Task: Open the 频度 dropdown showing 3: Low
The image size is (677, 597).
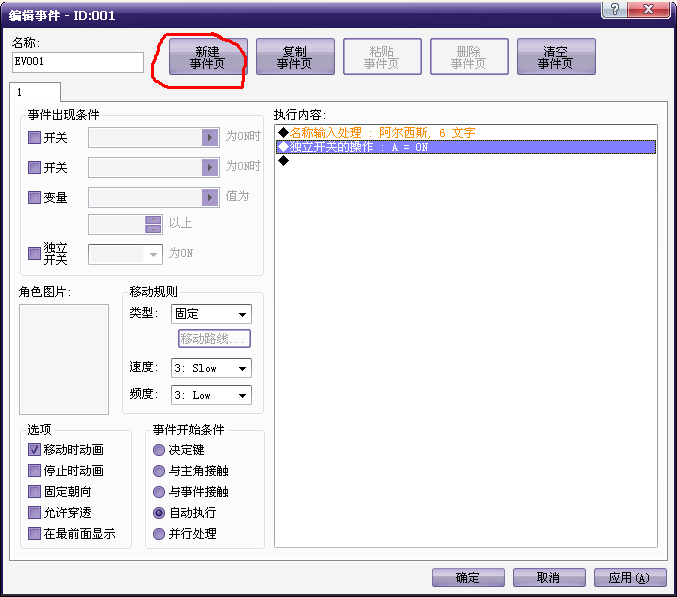Action: click(x=212, y=395)
